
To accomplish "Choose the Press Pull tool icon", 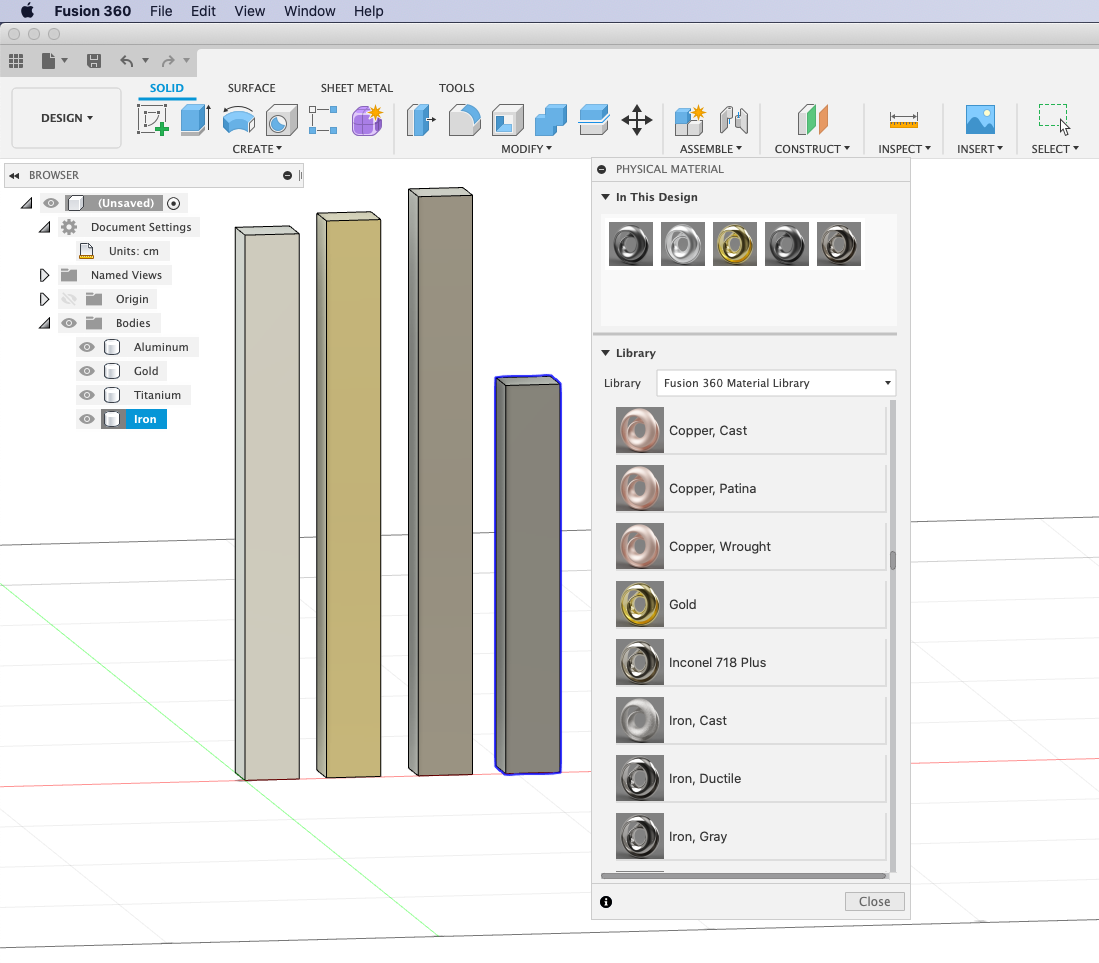I will click(419, 120).
